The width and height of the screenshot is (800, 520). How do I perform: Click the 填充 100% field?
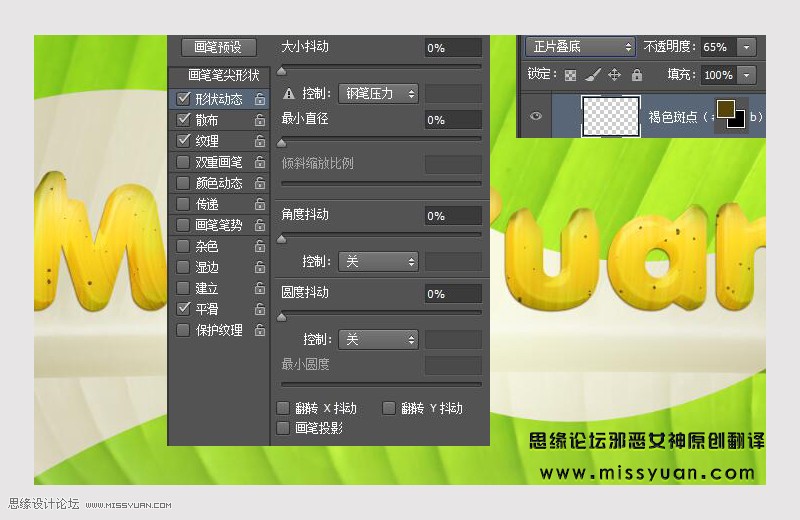[x=718, y=75]
